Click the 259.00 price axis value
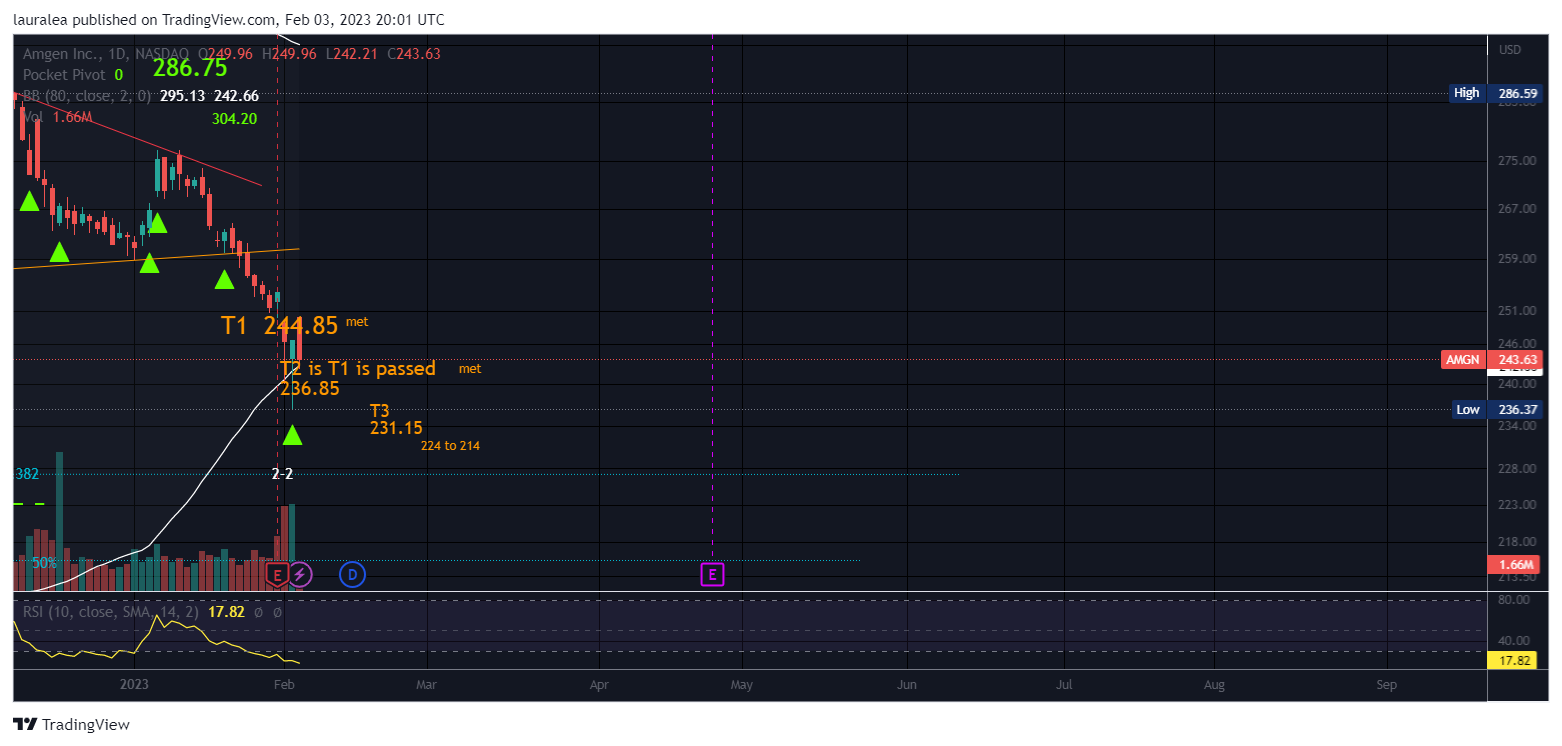This screenshot has height=746, width=1562. pos(1516,259)
